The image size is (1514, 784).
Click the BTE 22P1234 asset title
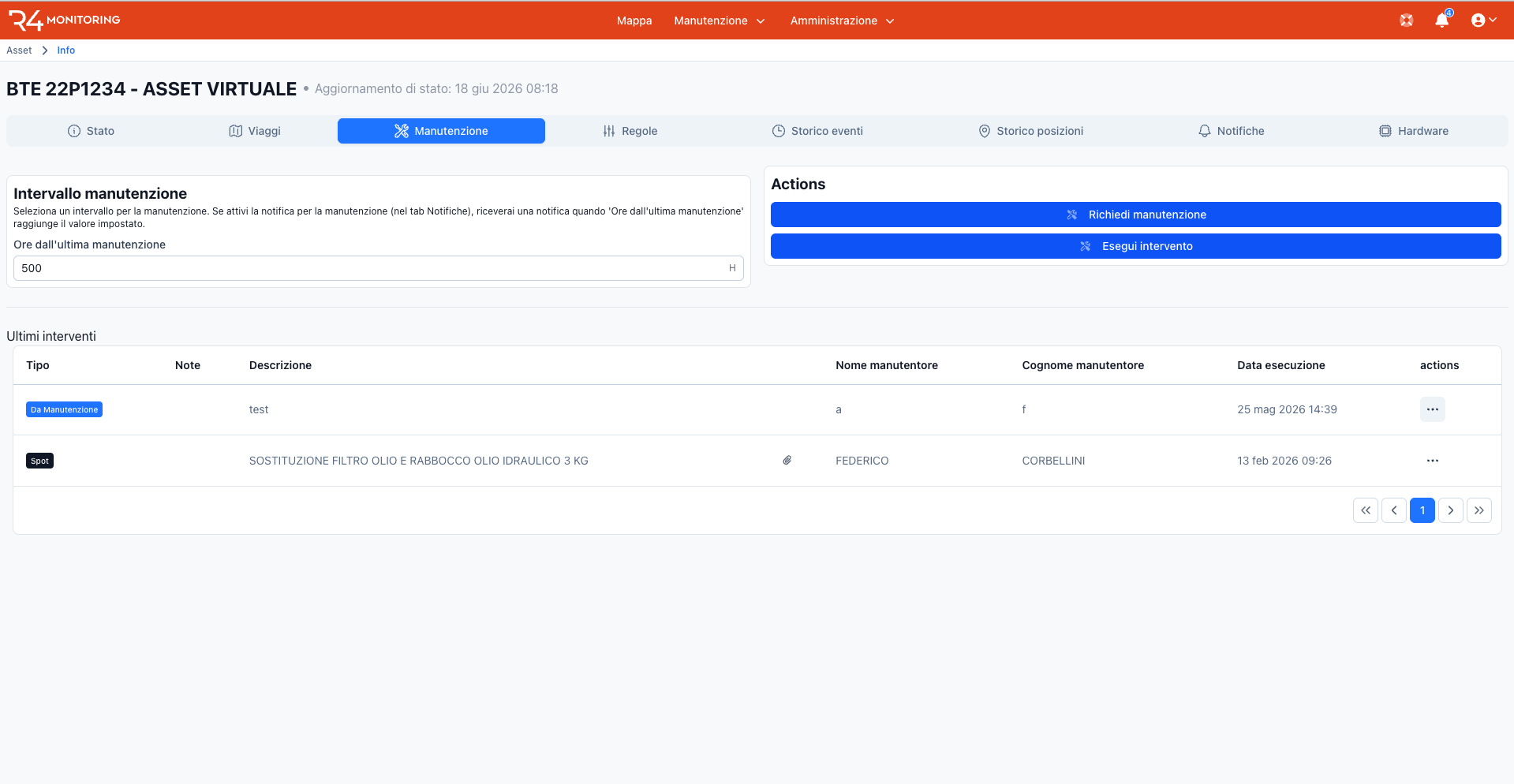[151, 89]
